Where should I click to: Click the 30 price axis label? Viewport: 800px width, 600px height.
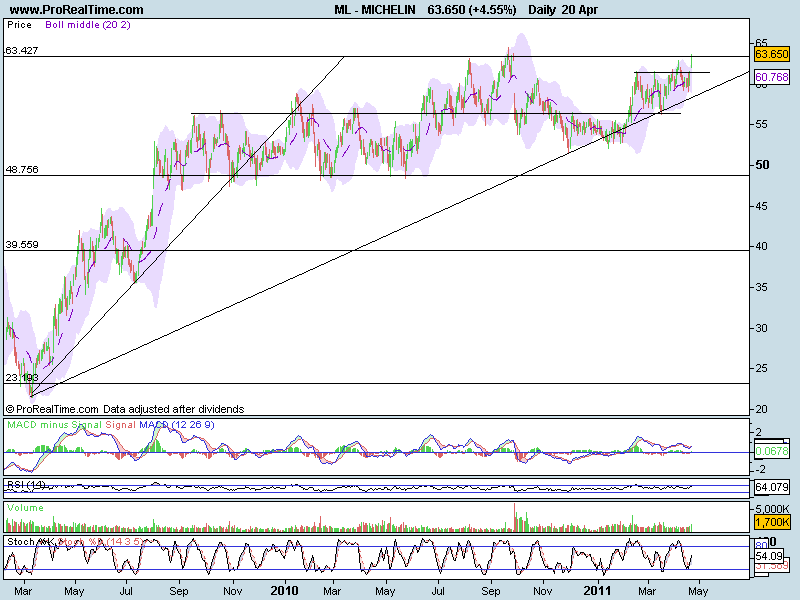click(x=761, y=328)
